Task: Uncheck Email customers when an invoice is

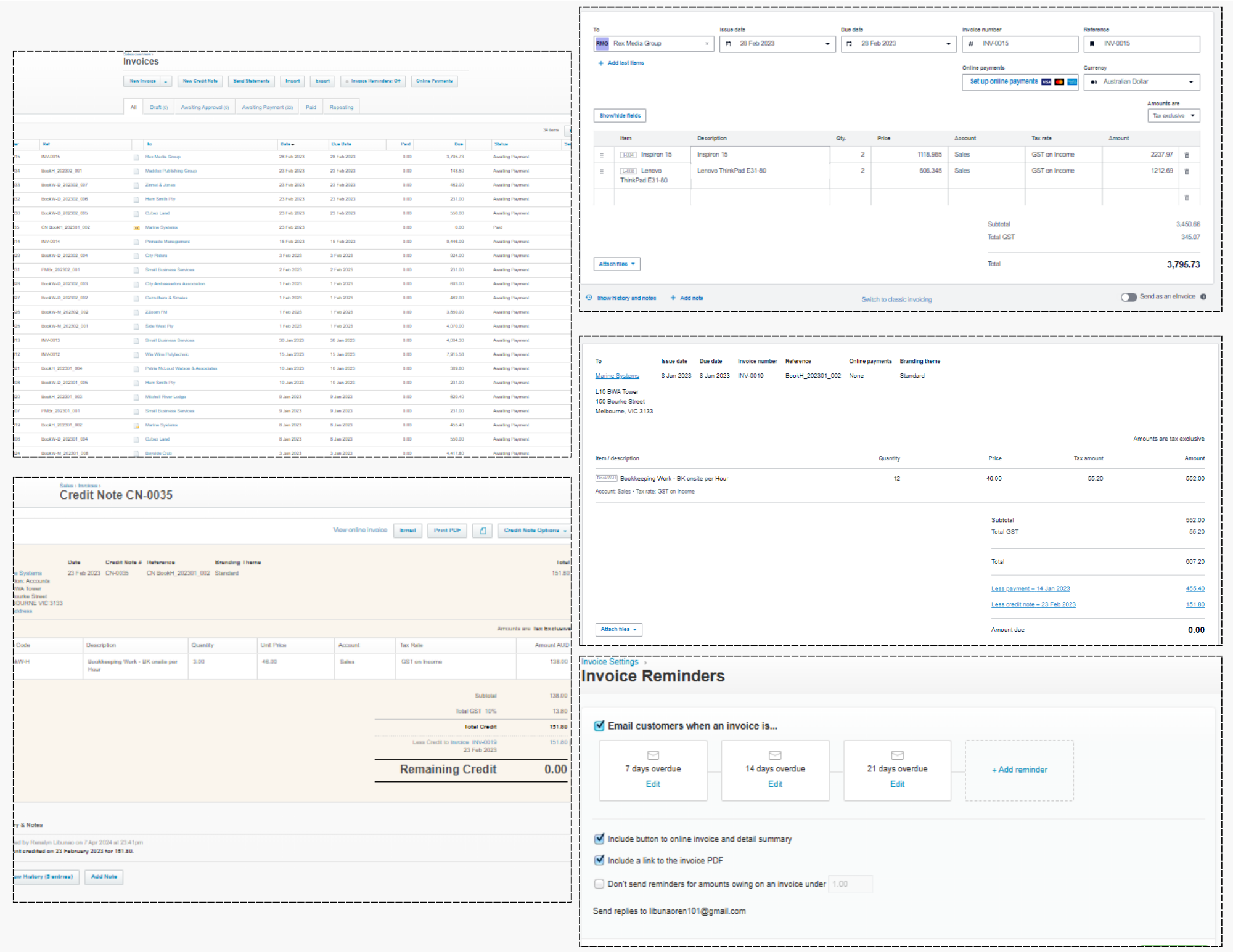Action: coord(599,726)
